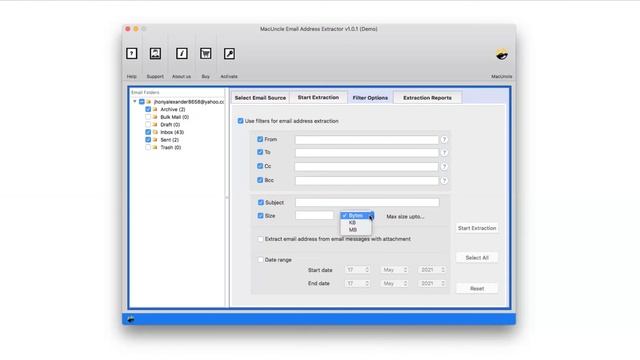Select the Bulk Mail (0) folder row

click(x=174, y=117)
